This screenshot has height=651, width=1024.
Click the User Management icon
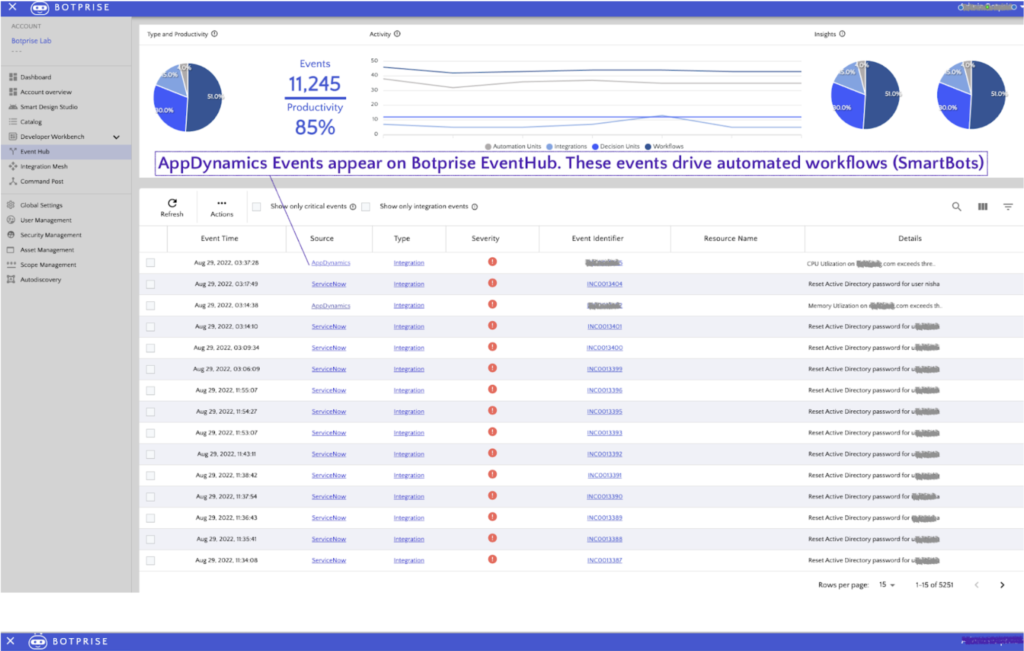tap(10, 220)
